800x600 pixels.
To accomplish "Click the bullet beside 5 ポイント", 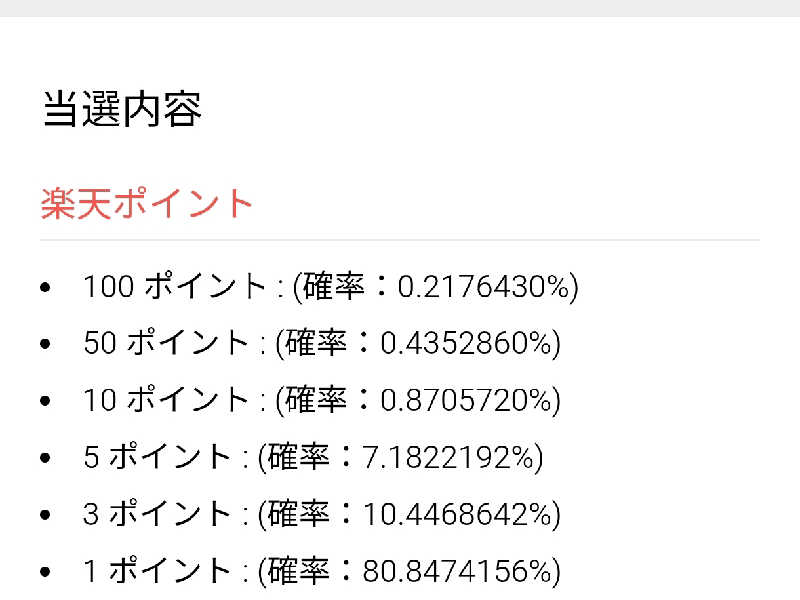I will point(45,459).
